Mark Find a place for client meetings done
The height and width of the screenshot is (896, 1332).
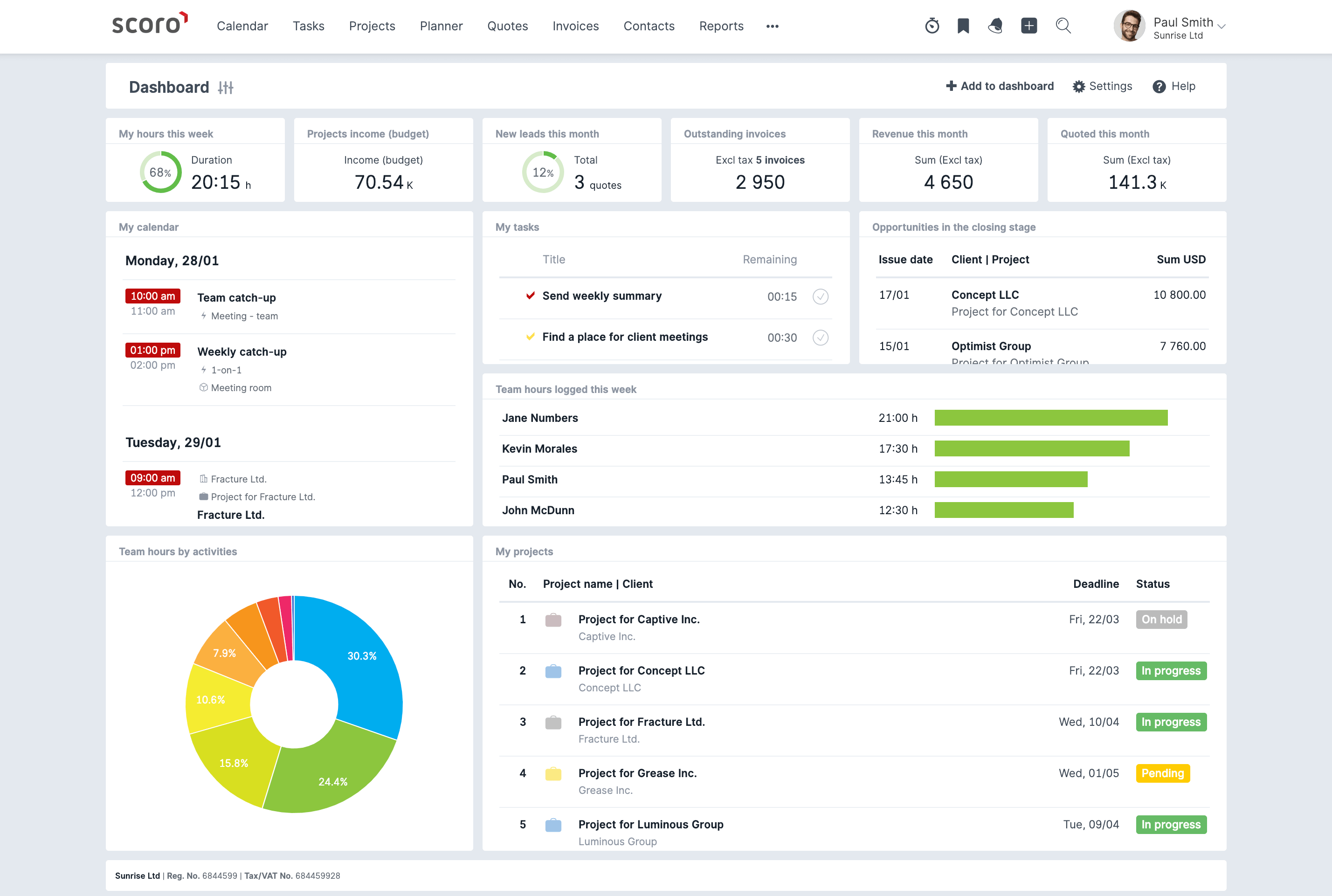tap(821, 338)
